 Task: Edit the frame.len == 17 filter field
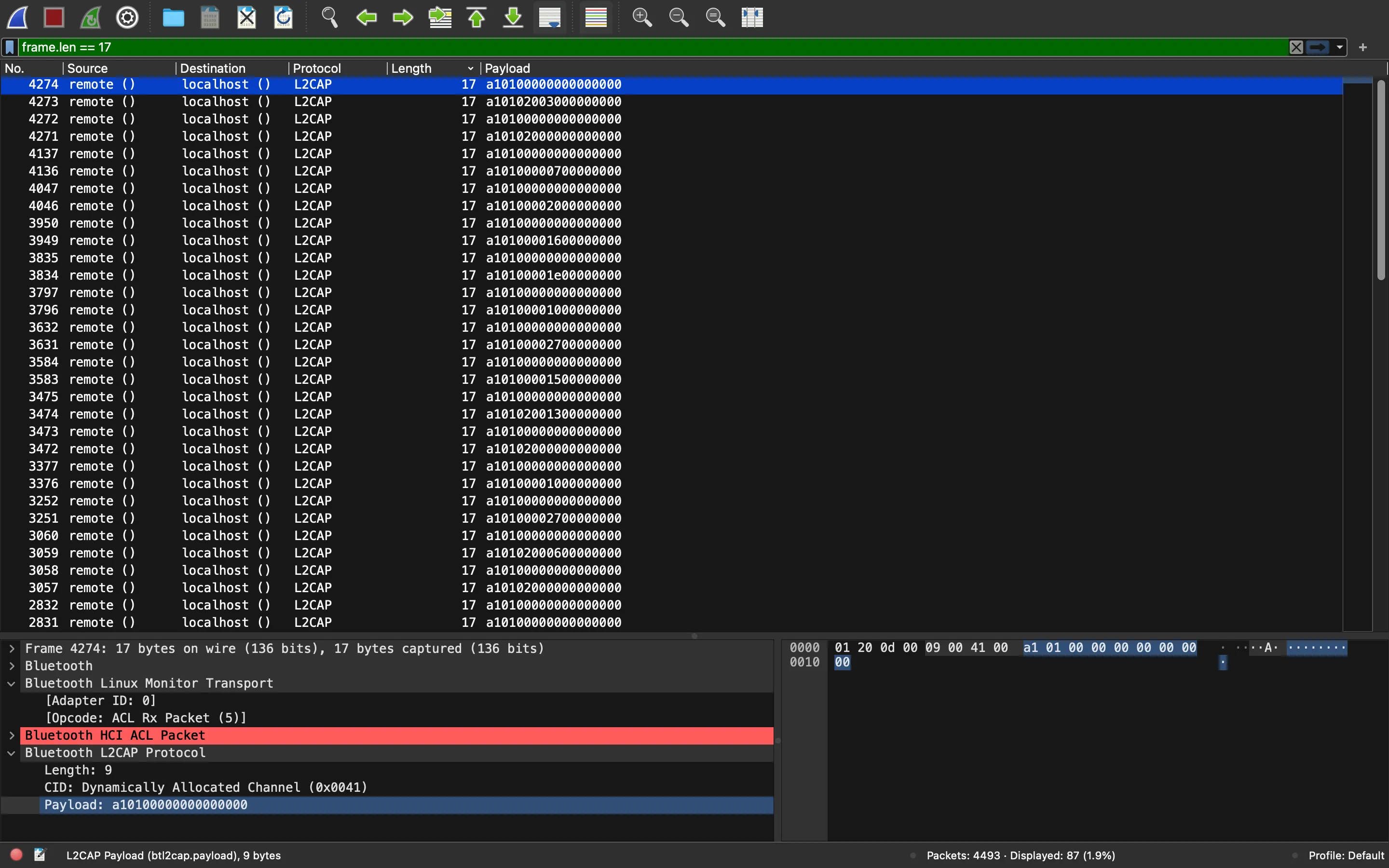(653, 47)
